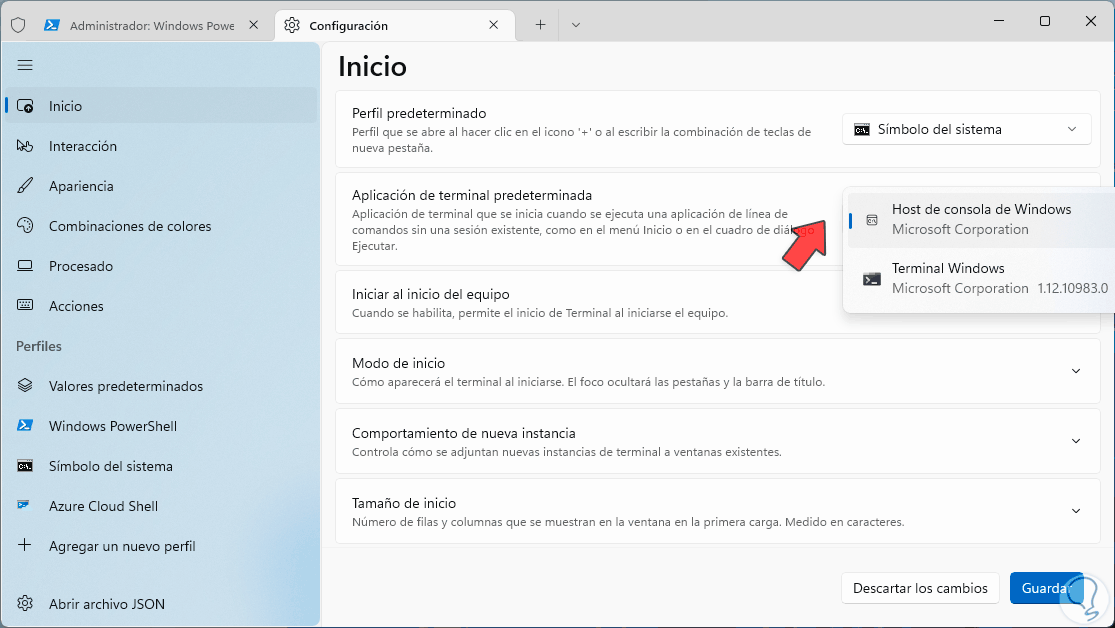This screenshot has width=1115, height=628.
Task: Go to Inicio settings page
Action: click(x=161, y=106)
